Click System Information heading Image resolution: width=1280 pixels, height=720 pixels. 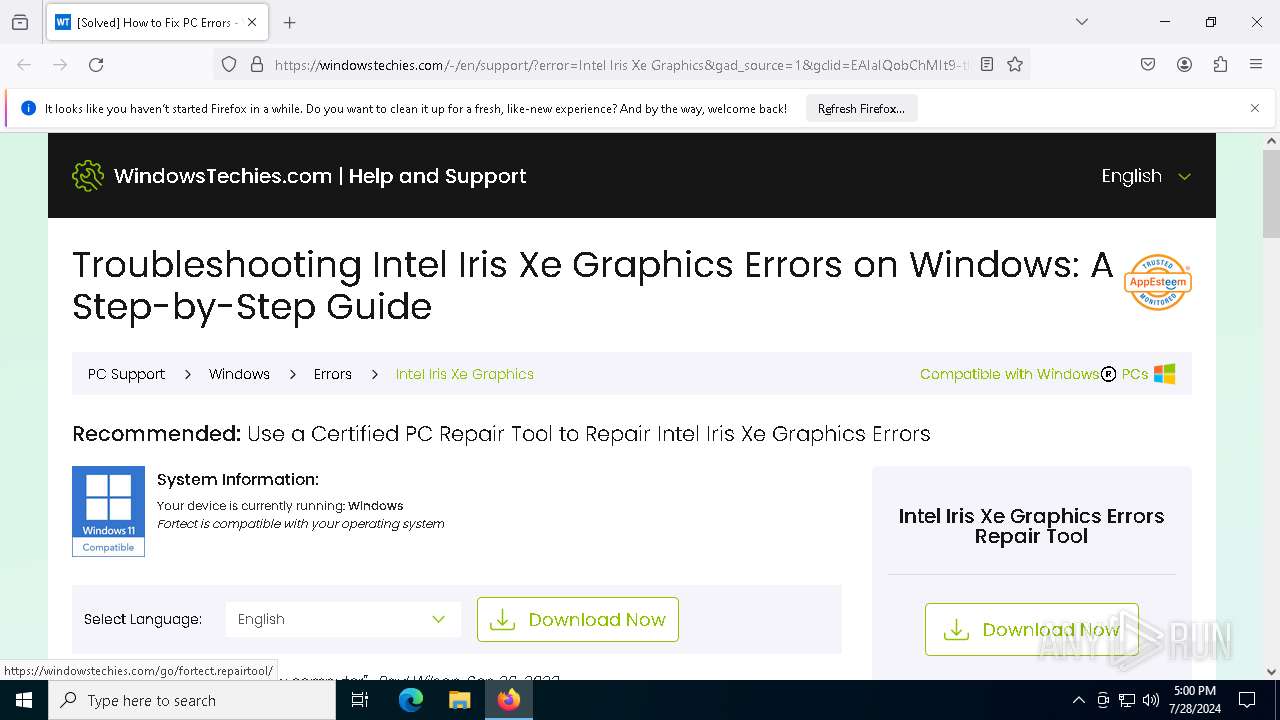tap(238, 479)
